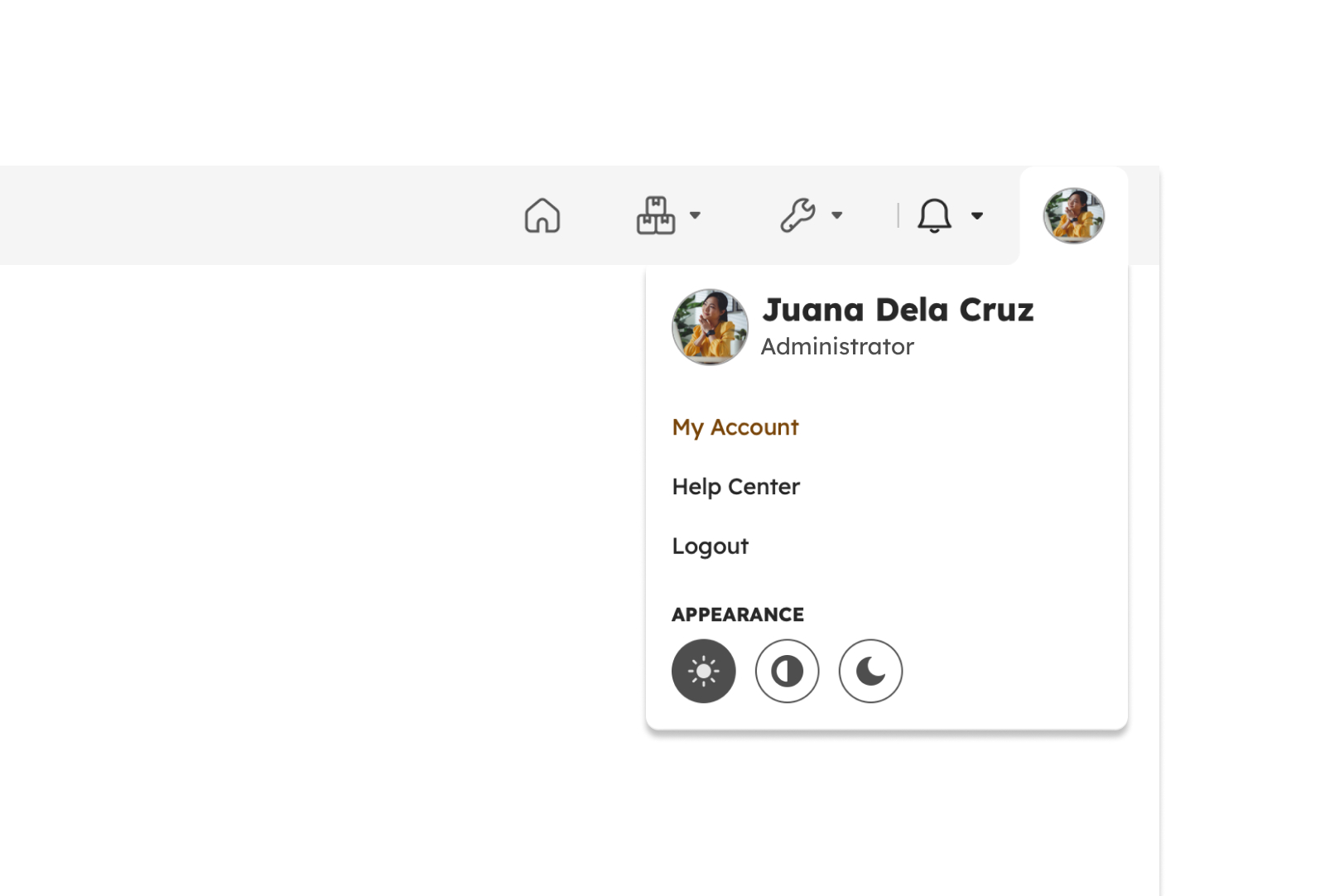This screenshot has height=896, width=1325.
Task: Select Logout
Action: pos(711,546)
